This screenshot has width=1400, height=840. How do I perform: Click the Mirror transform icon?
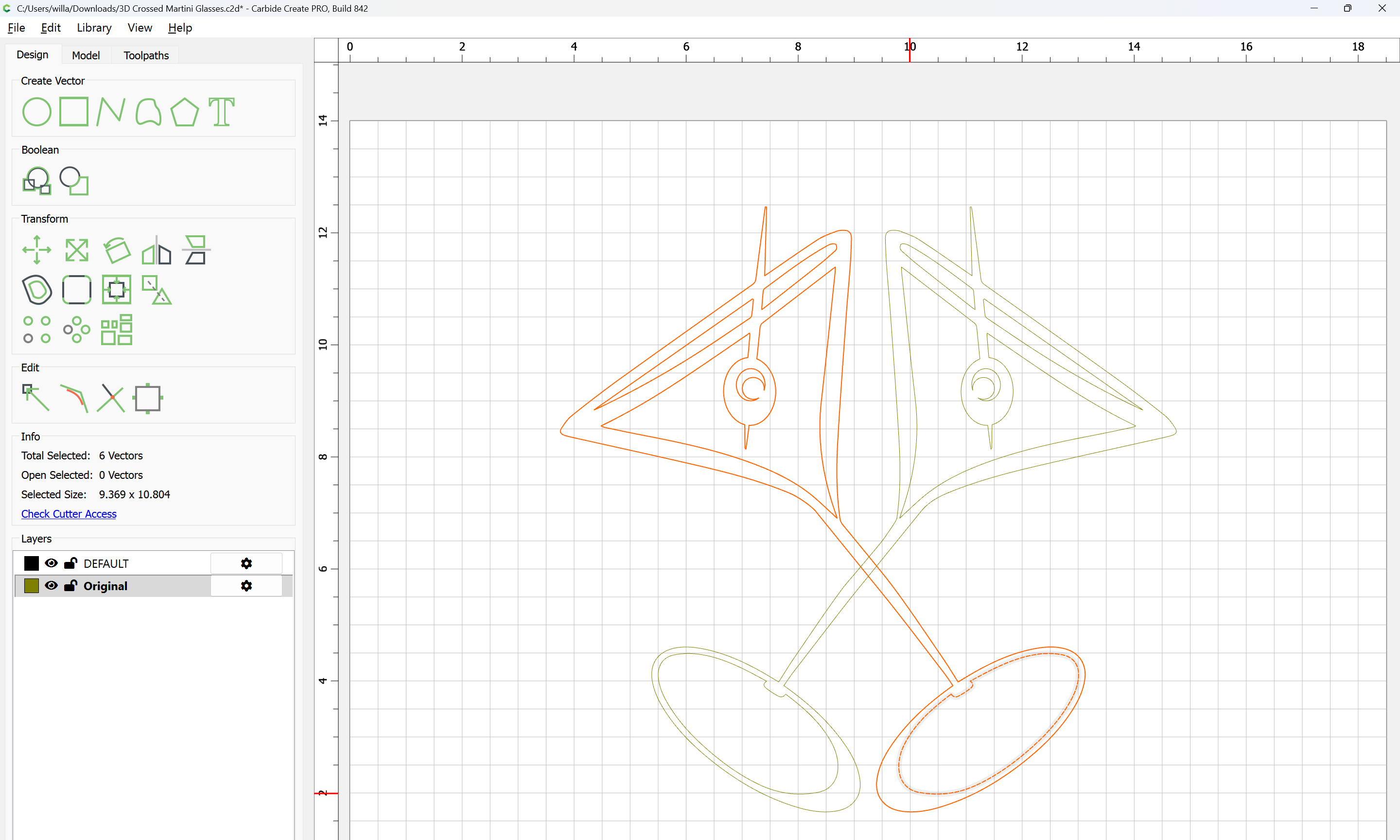[x=156, y=250]
